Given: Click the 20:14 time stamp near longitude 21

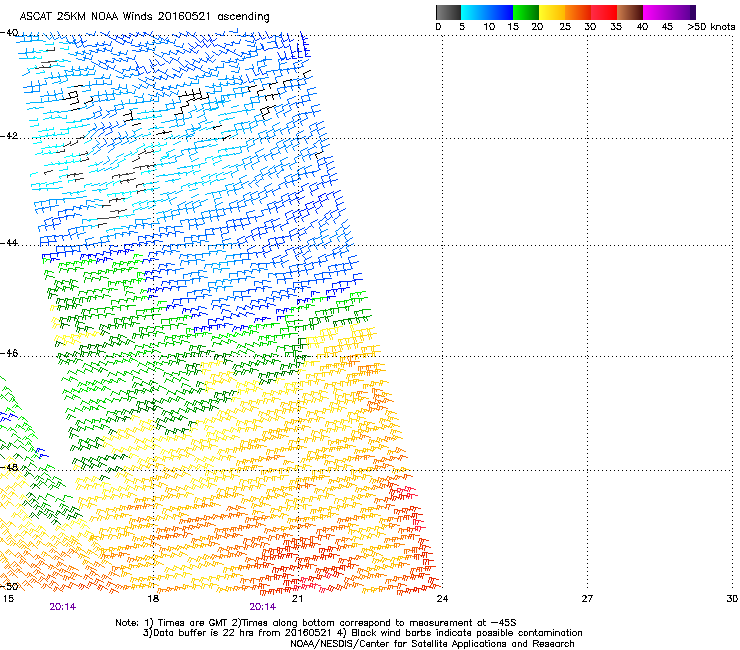Looking at the screenshot, I should 262,607.
